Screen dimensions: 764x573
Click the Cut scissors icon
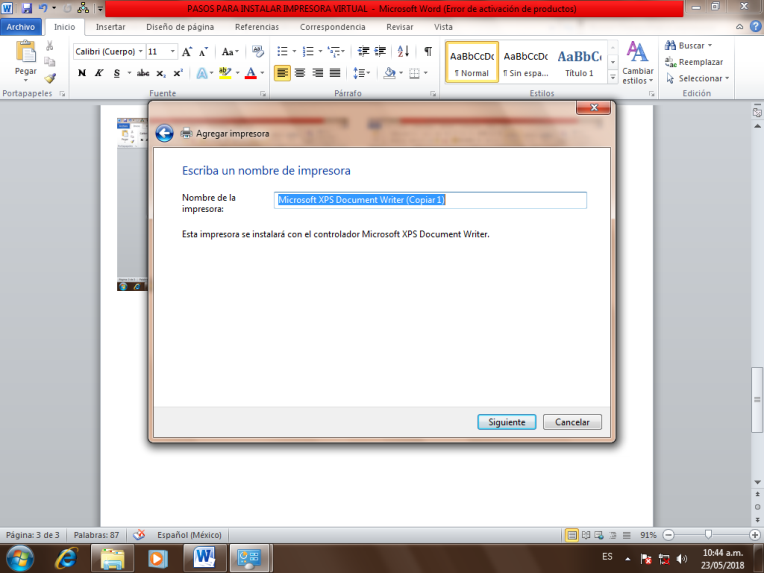point(50,46)
